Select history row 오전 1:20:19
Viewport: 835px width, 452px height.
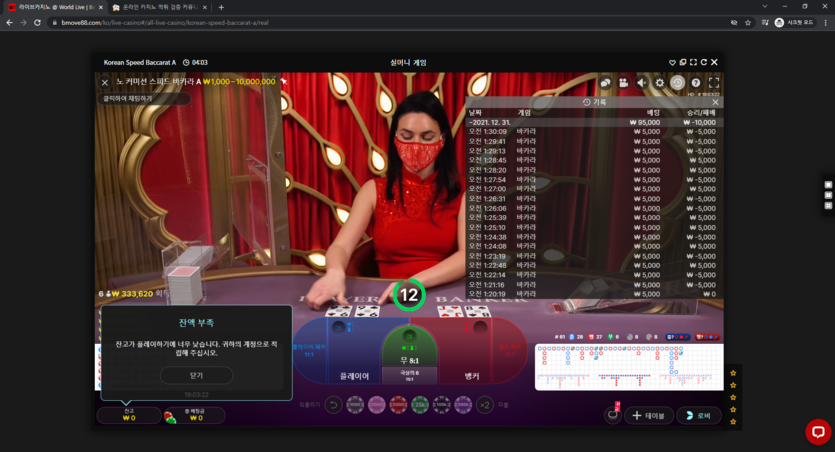point(592,294)
